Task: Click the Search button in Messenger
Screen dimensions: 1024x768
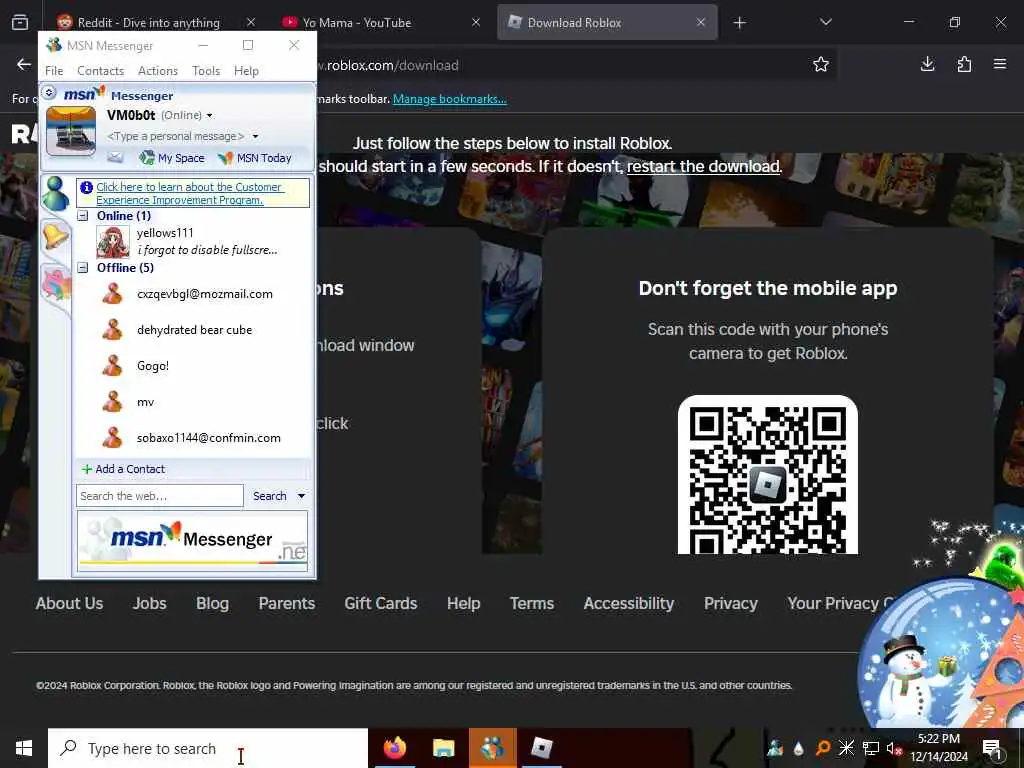Action: (270, 496)
